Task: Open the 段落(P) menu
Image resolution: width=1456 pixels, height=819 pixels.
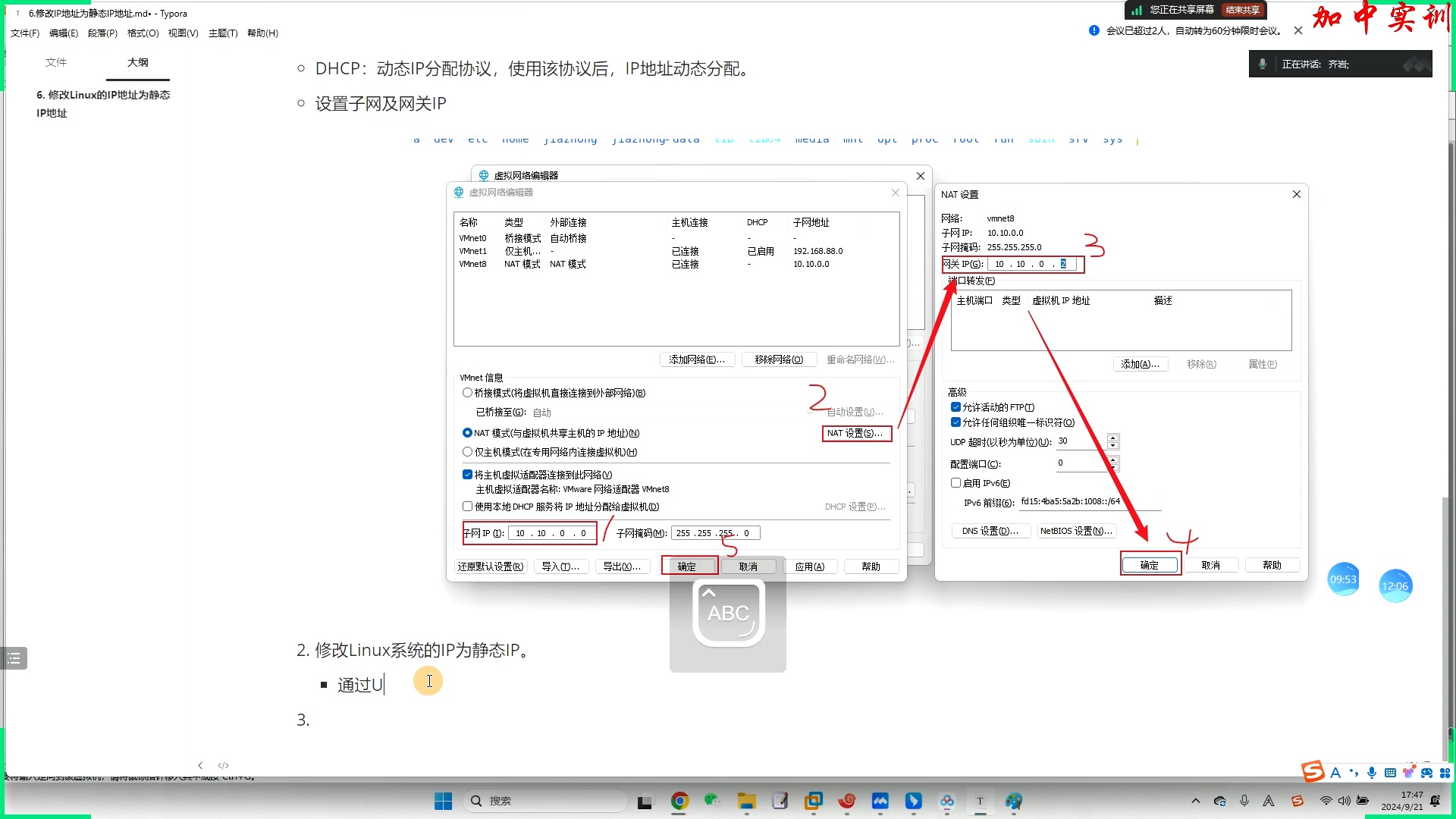Action: pos(102,33)
